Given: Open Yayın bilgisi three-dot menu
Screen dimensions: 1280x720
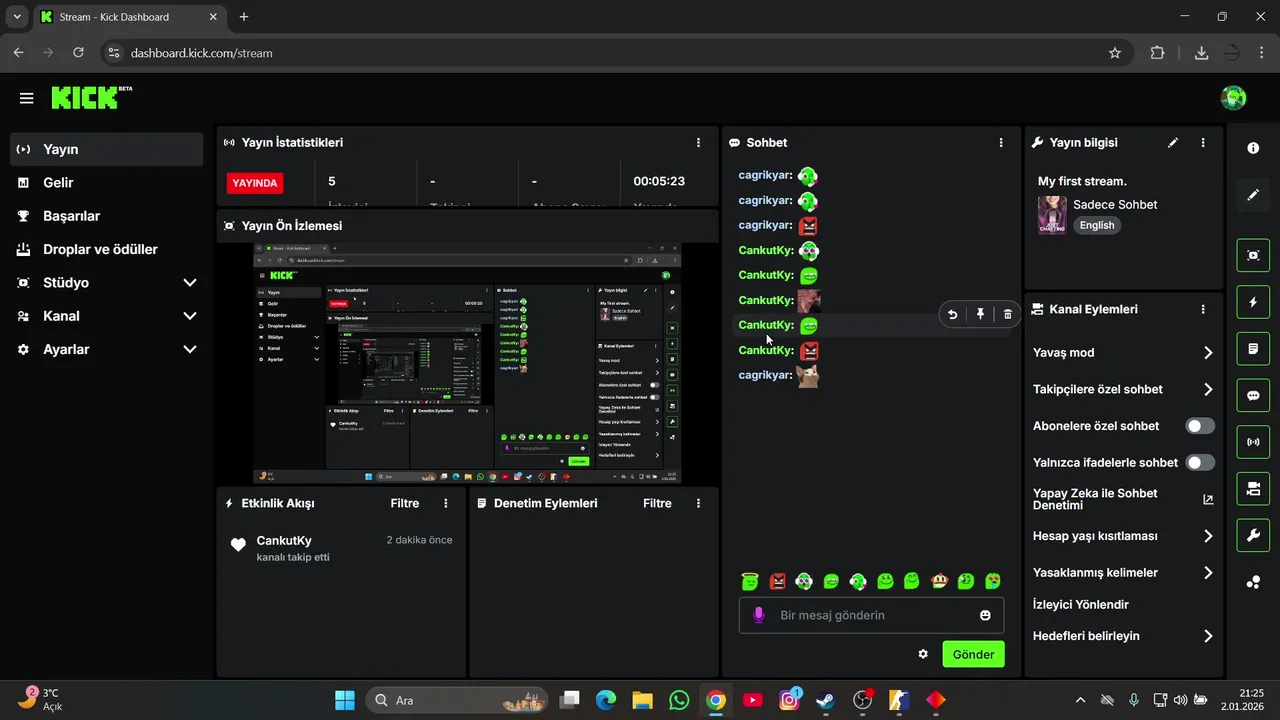Looking at the screenshot, I should tap(1203, 143).
